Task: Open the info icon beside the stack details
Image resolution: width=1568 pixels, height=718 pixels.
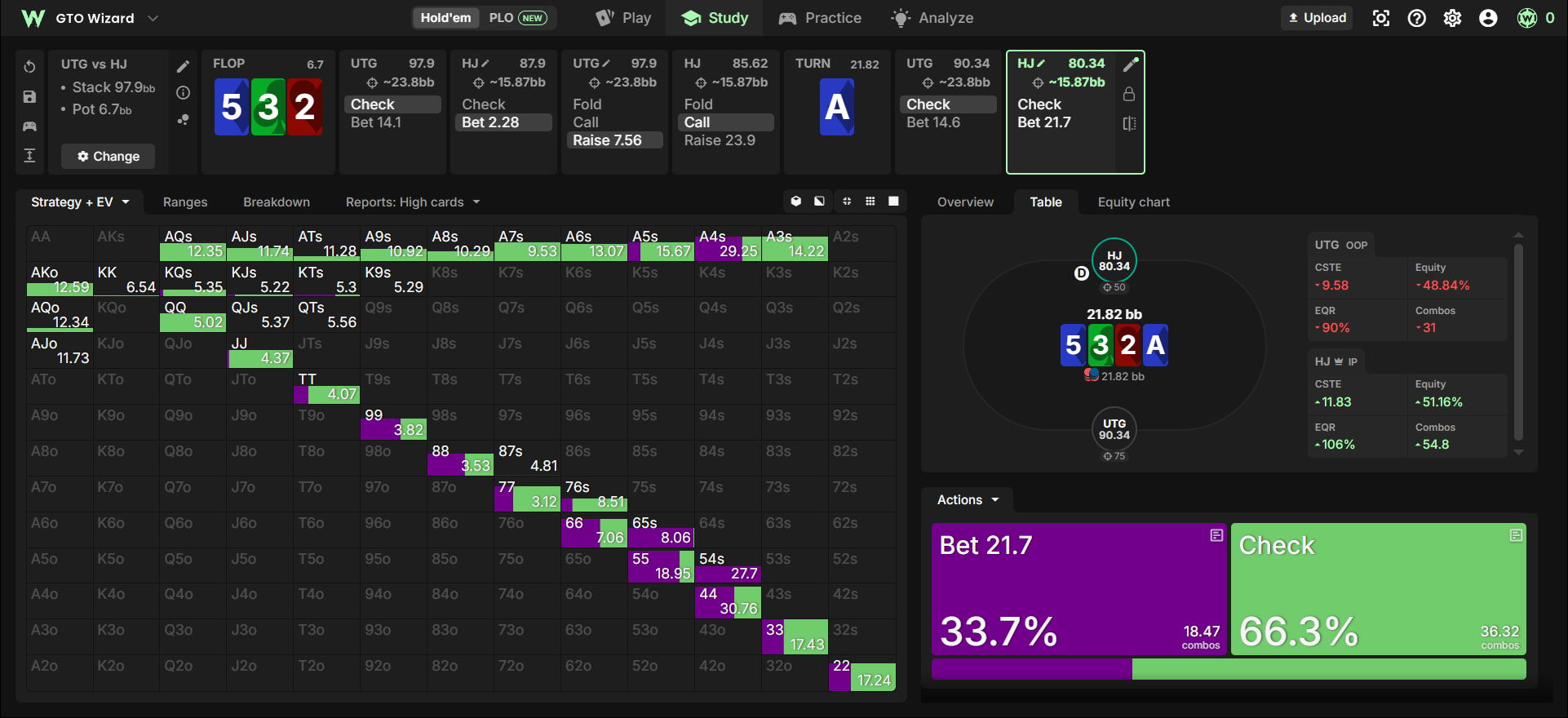Action: [x=184, y=93]
